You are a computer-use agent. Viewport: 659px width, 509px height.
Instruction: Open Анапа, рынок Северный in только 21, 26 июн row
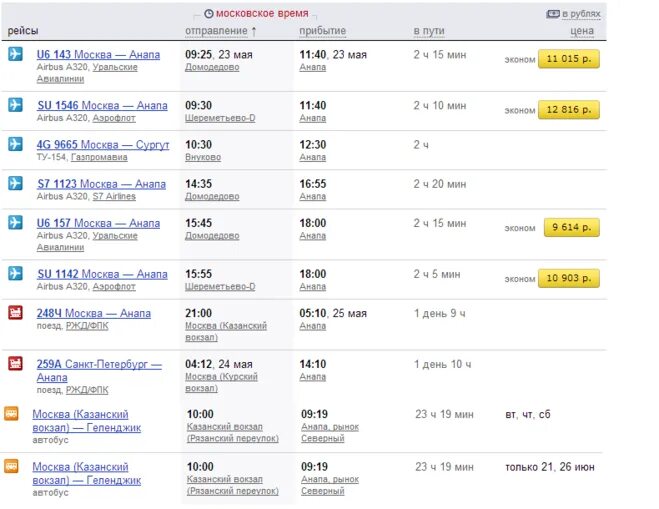330,485
